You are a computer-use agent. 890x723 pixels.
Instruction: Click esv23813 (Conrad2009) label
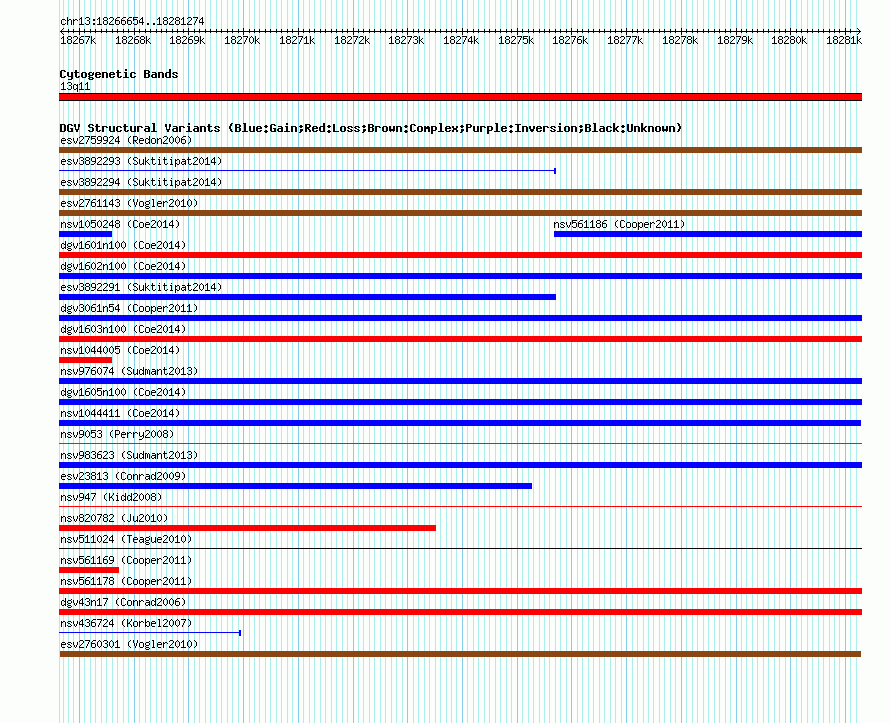(123, 476)
